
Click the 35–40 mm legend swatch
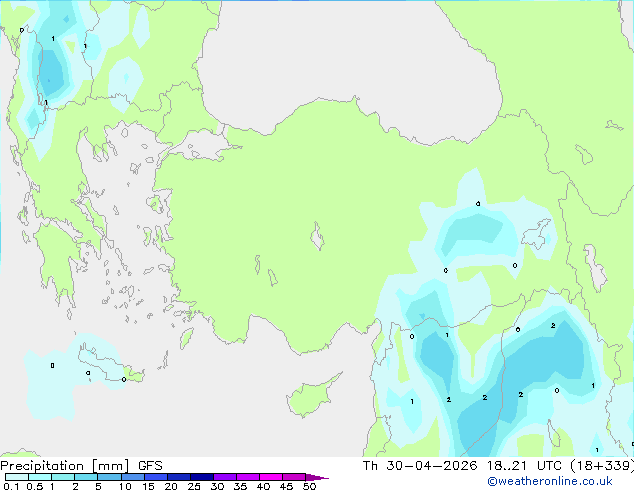pyautogui.click(x=247, y=477)
